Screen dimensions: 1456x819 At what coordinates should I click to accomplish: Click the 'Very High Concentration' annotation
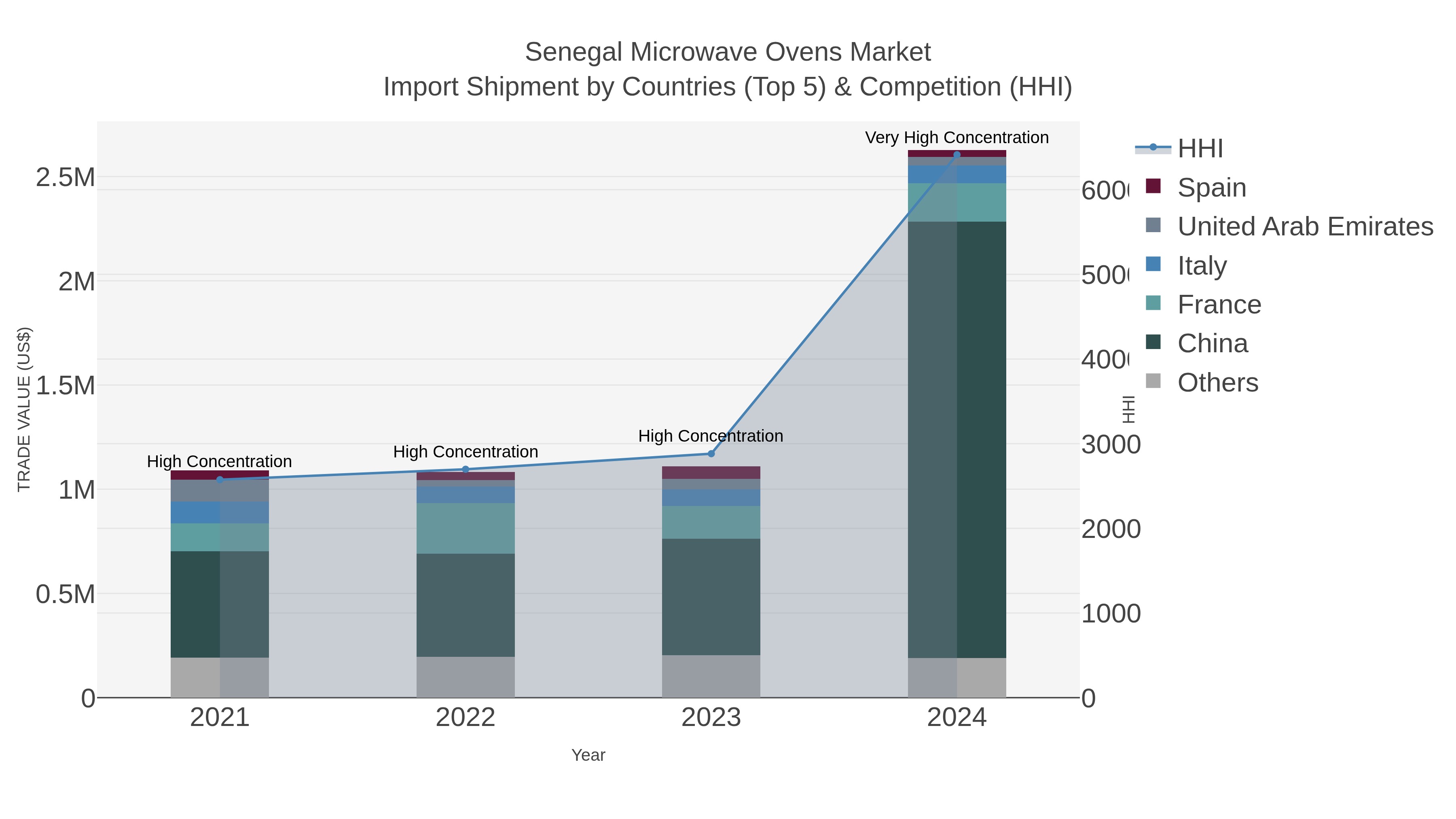(x=957, y=138)
